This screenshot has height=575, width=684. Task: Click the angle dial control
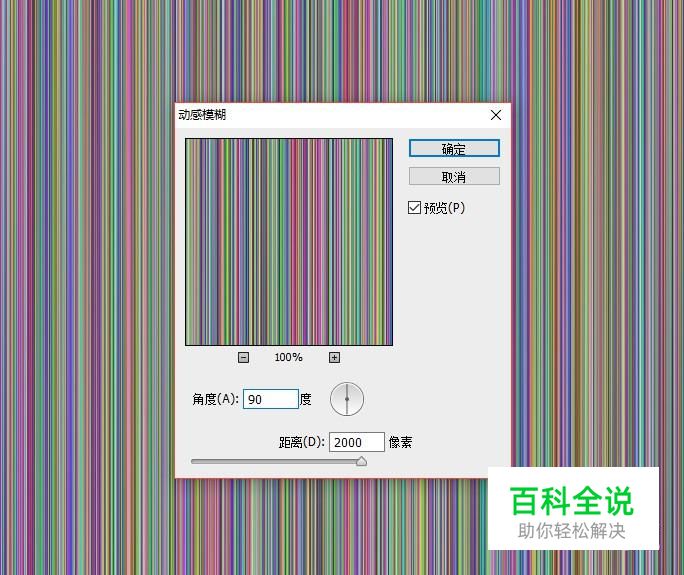[347, 399]
